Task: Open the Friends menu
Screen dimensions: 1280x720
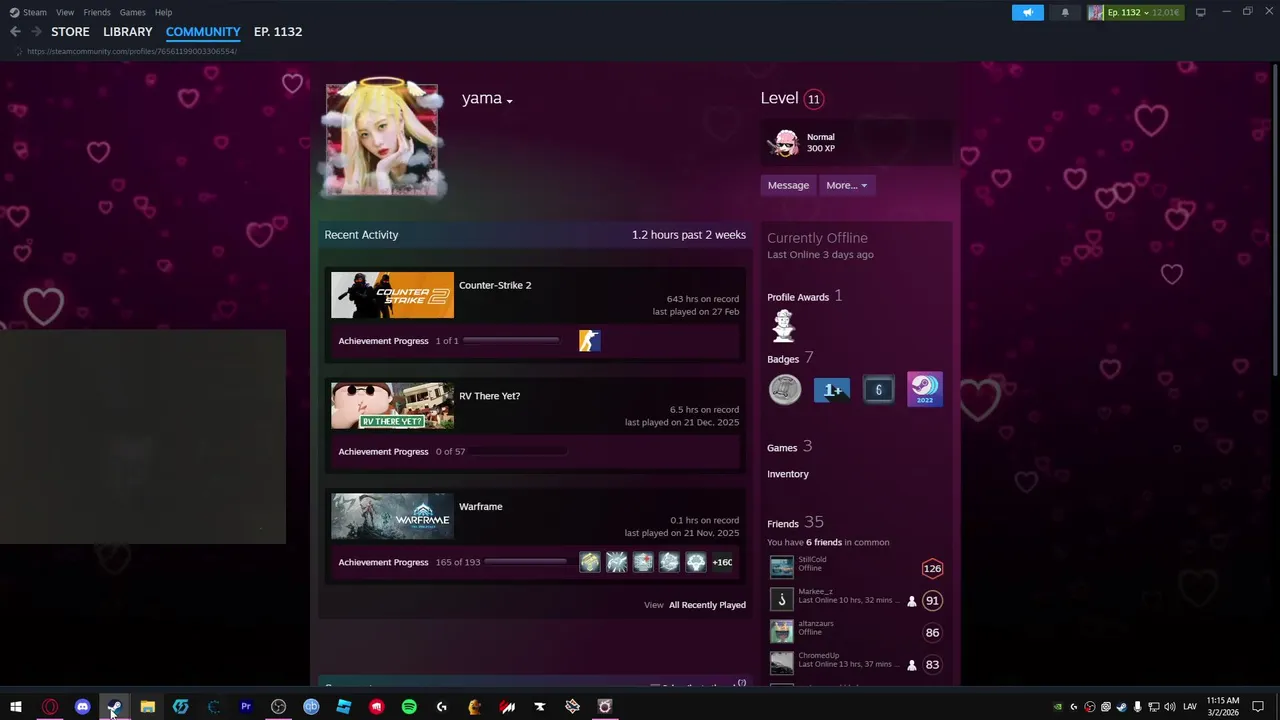Action: click(x=97, y=12)
